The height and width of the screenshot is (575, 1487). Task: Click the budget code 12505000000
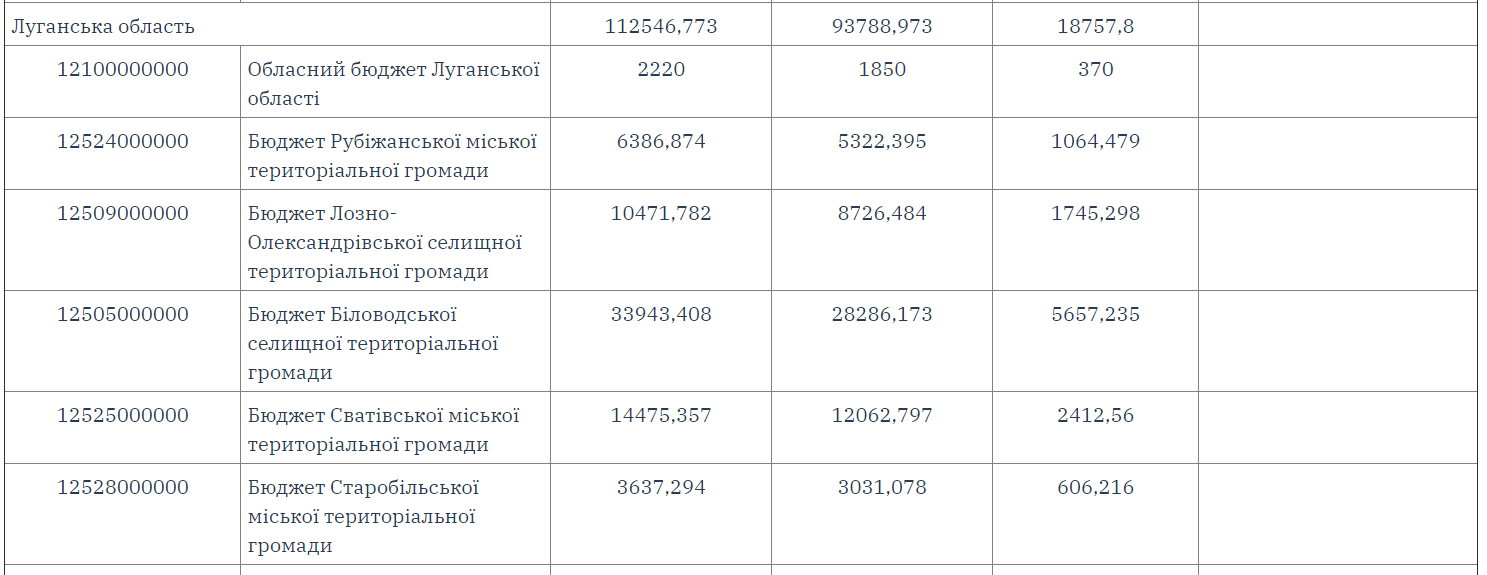tap(123, 315)
